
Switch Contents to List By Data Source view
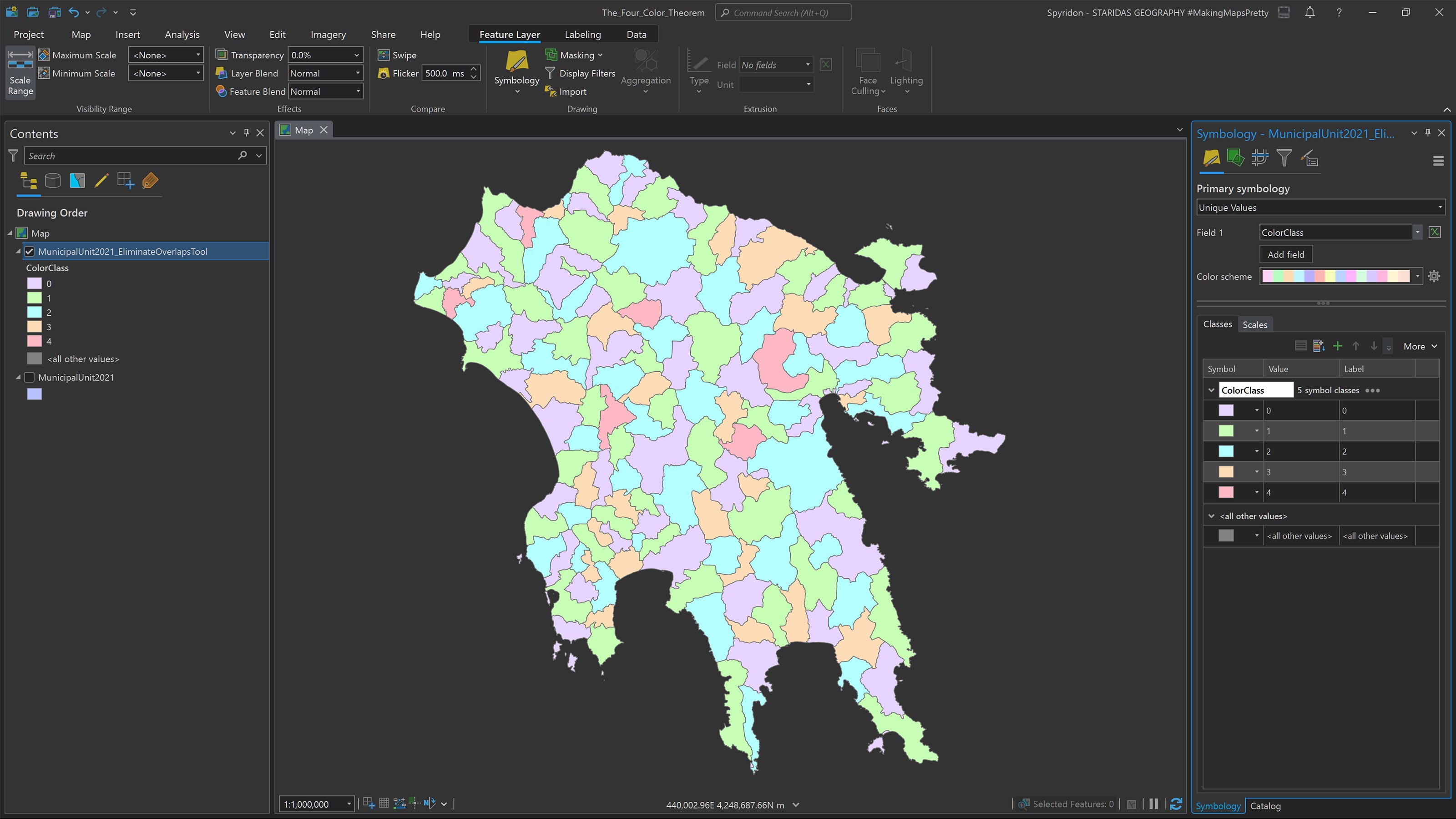pyautogui.click(x=53, y=180)
